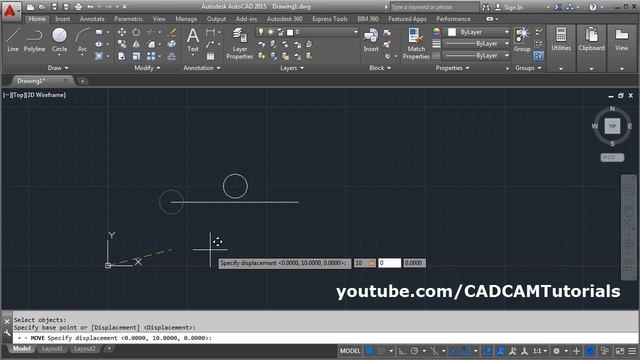The height and width of the screenshot is (360, 640).
Task: Click the Explode tool in Modify panel
Action: (x=172, y=44)
